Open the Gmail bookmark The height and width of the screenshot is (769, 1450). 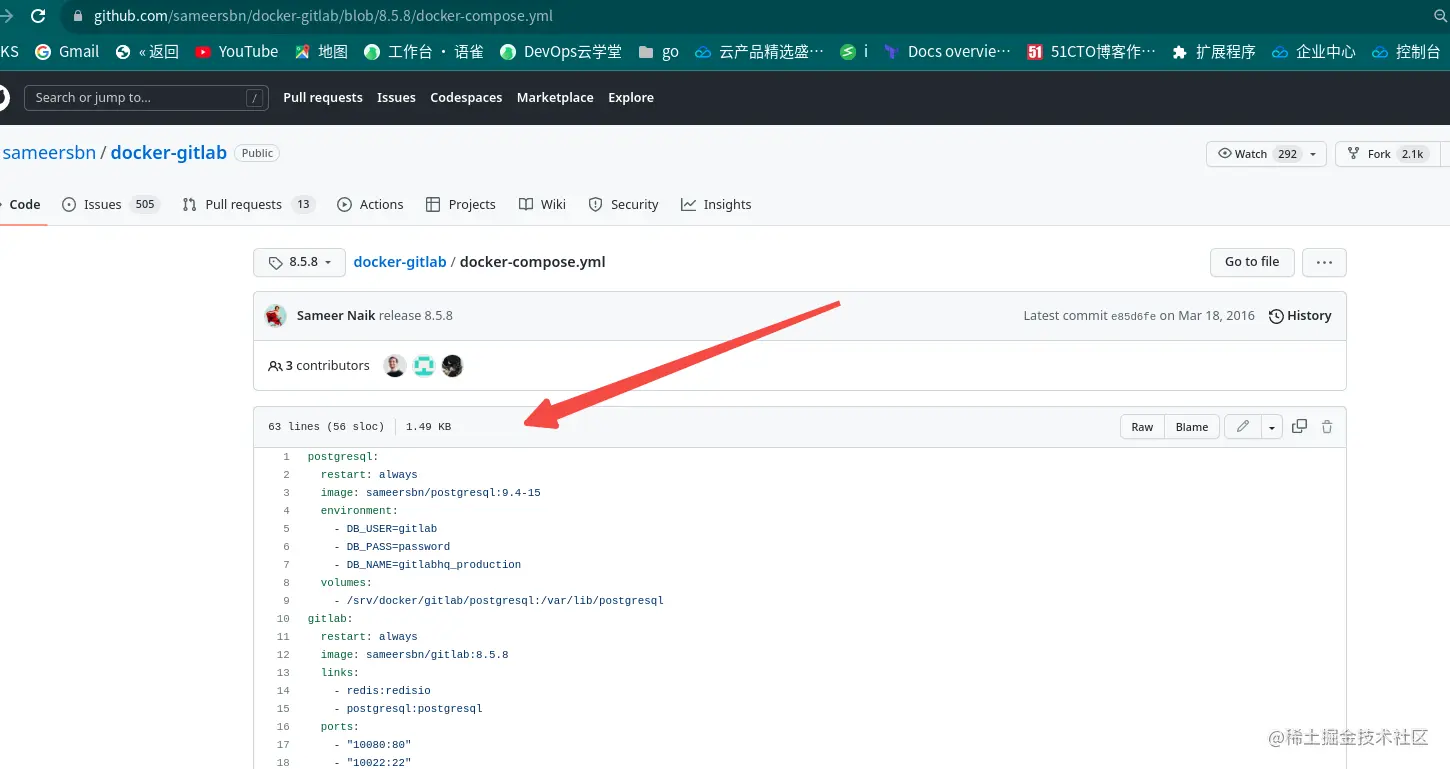point(67,52)
